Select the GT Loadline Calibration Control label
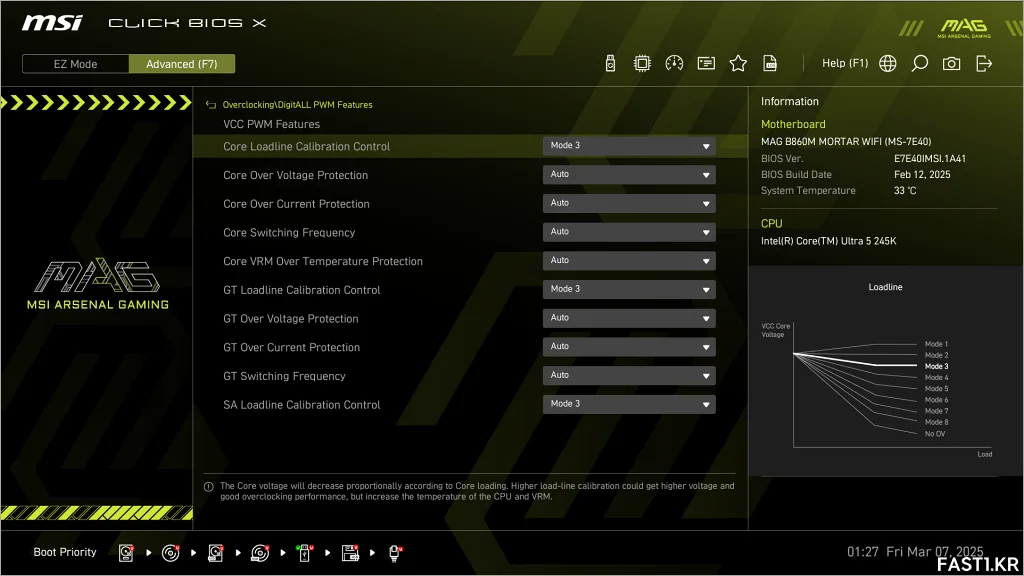The width and height of the screenshot is (1024, 576). (x=302, y=290)
